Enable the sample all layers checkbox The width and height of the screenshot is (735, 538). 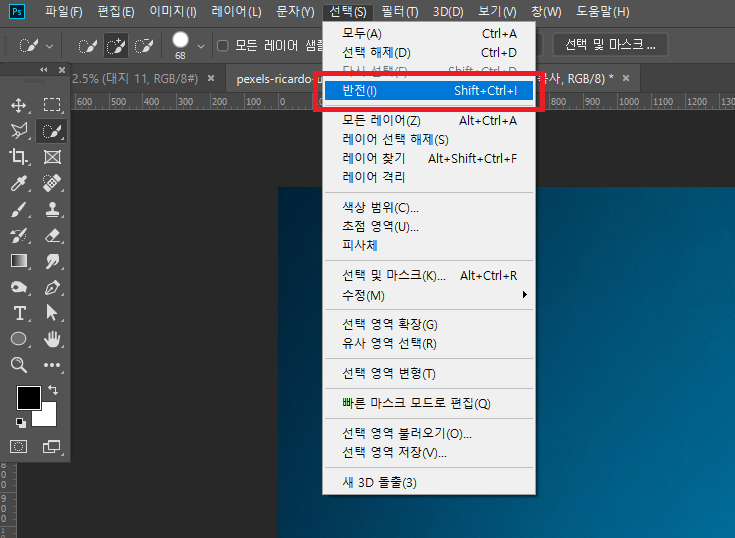[x=223, y=45]
